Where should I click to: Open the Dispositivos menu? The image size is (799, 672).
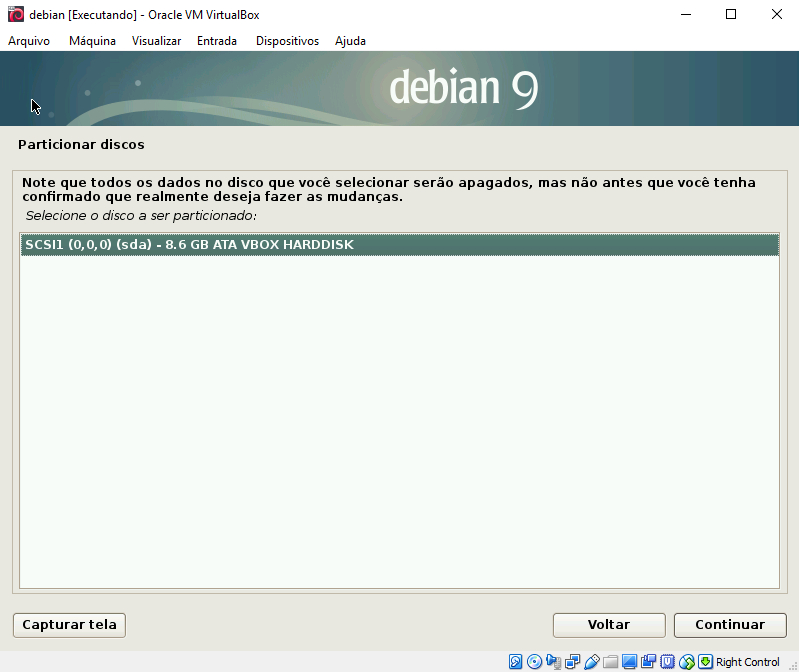tap(287, 41)
